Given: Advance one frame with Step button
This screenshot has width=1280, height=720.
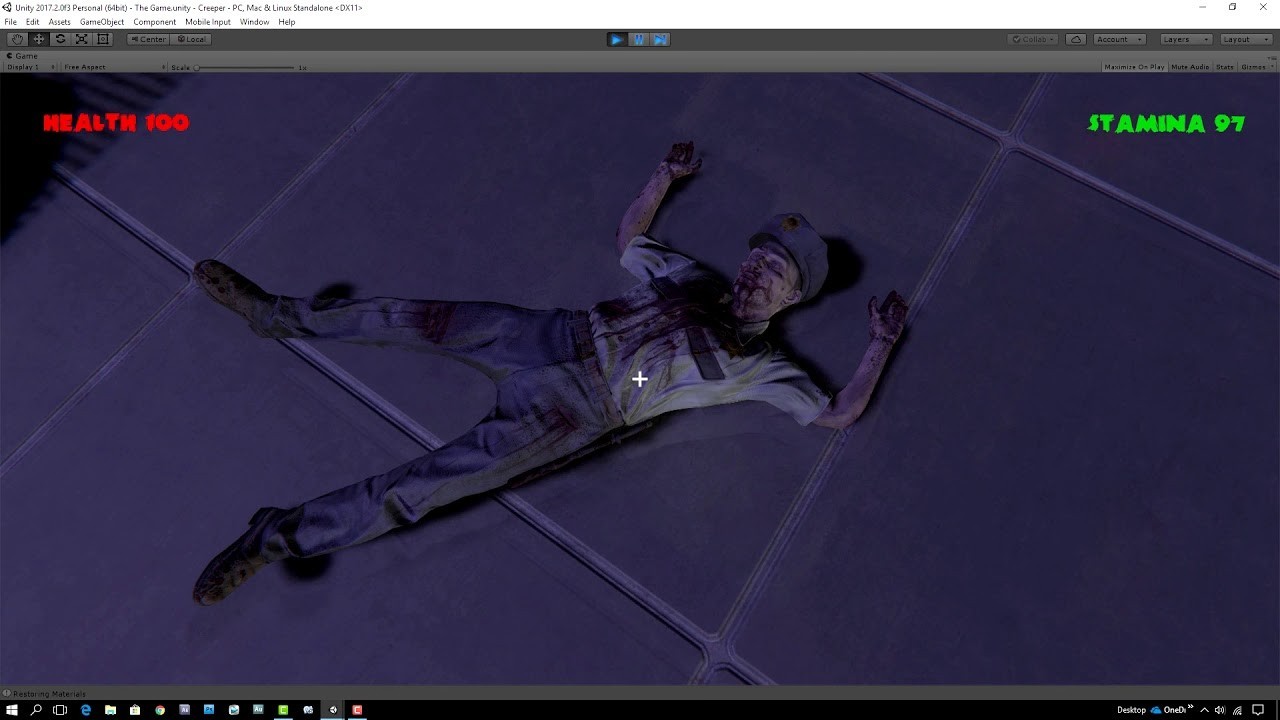Looking at the screenshot, I should point(660,39).
